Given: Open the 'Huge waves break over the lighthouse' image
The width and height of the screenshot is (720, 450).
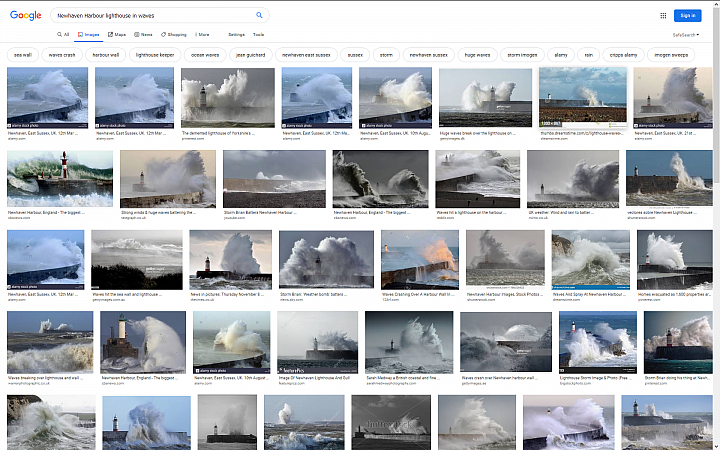Looking at the screenshot, I should coord(485,98).
